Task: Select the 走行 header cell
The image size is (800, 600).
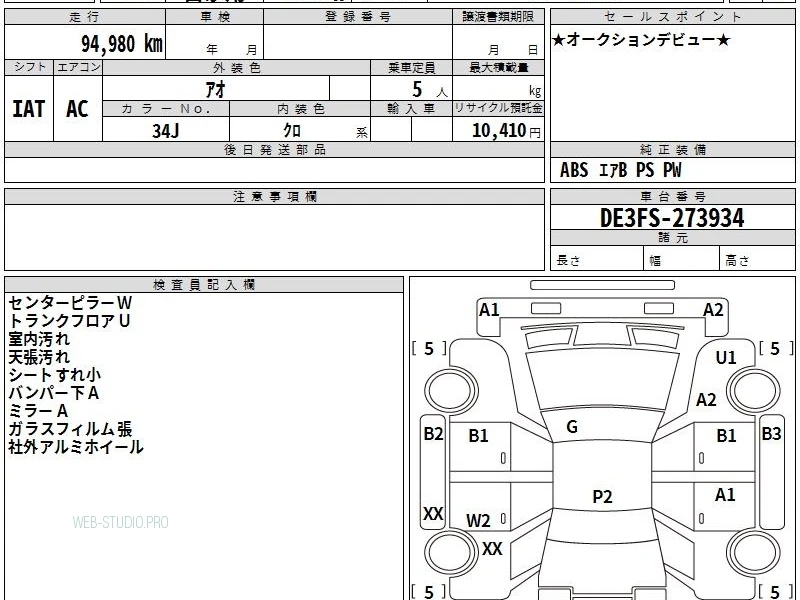Action: (85, 17)
